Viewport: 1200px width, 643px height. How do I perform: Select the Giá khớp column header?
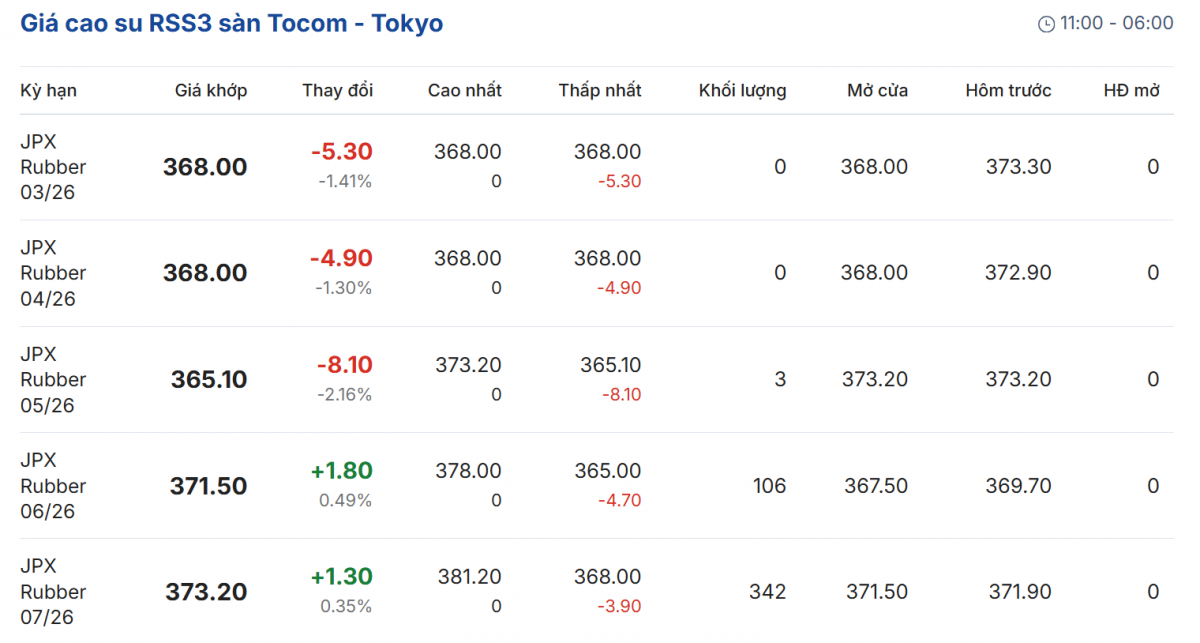click(x=210, y=91)
